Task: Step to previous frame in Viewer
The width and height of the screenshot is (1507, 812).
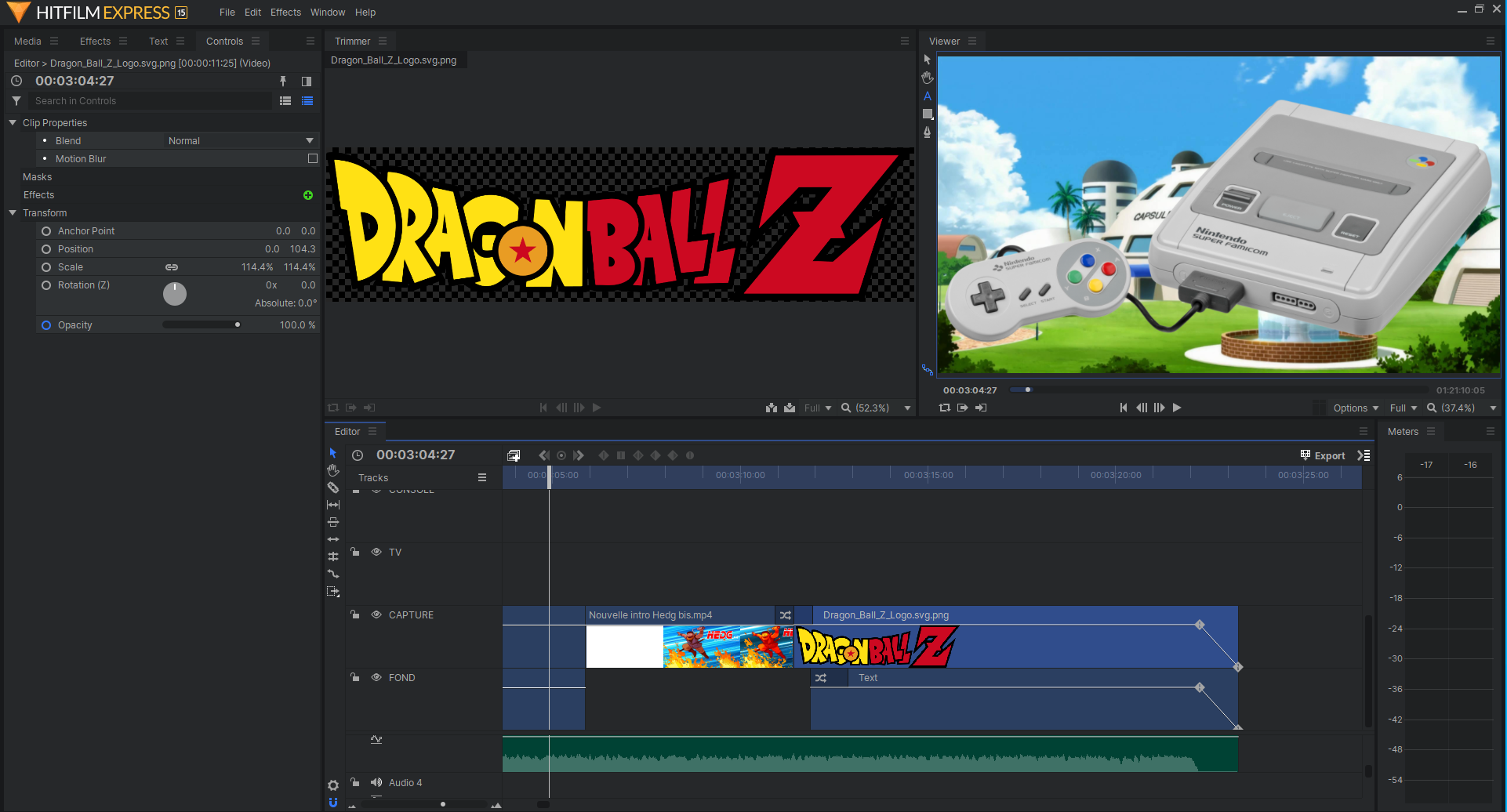Action: [1142, 408]
